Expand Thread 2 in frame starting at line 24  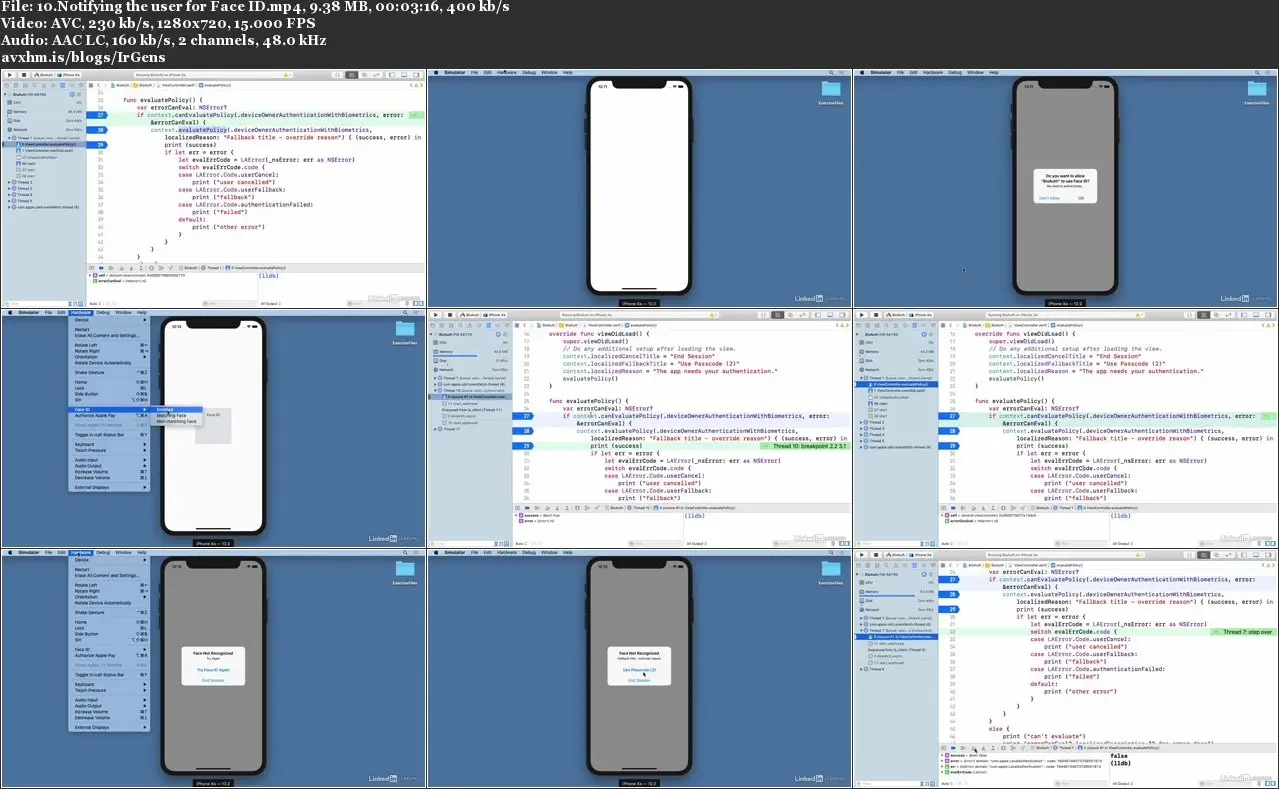click(x=9, y=182)
